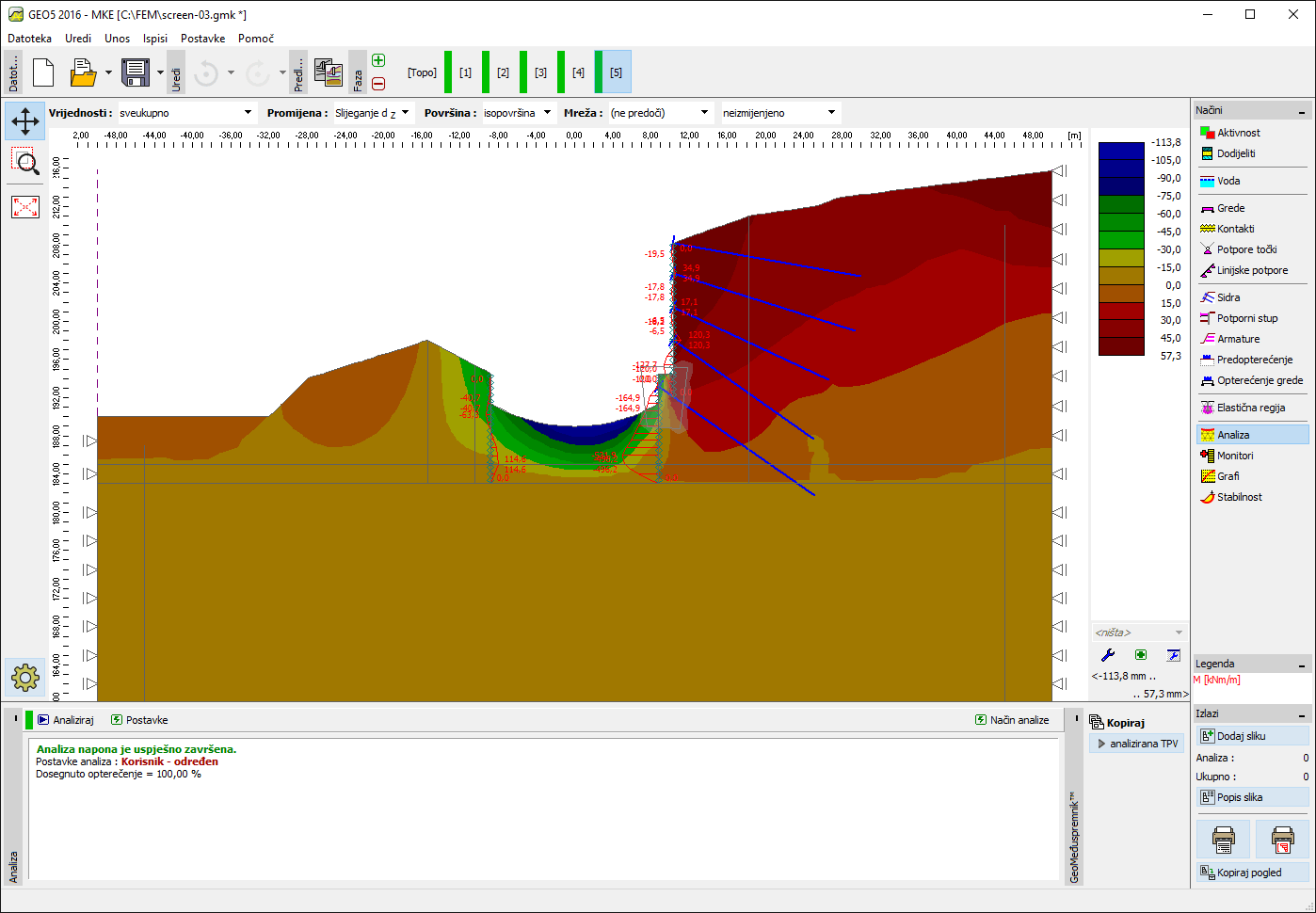Click the dark blue color scale swatch
Screen dimensions: 1316x913
pyautogui.click(x=1121, y=160)
